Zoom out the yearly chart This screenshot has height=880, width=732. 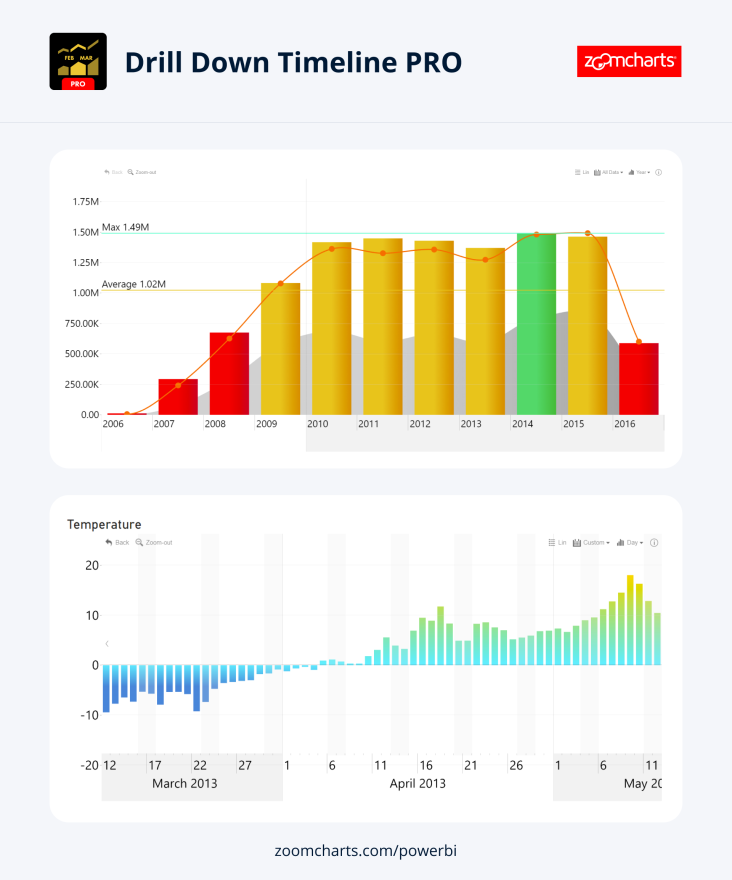(x=142, y=172)
